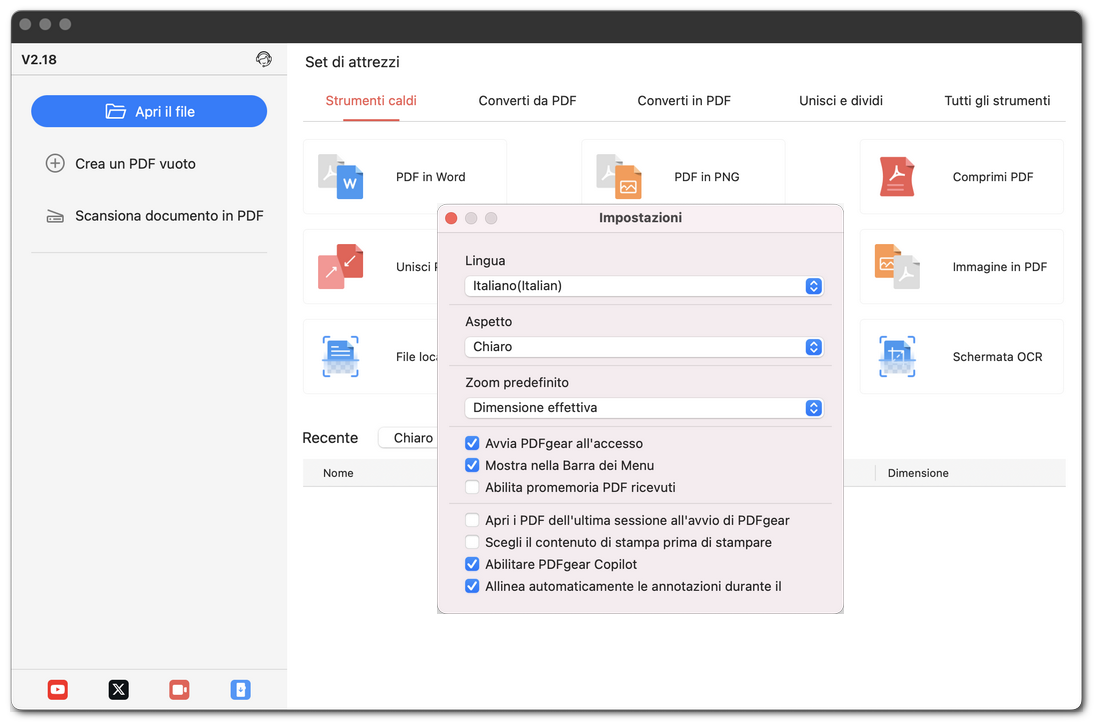Launch the Schermata OCR tool
The width and height of the screenshot is (1094, 723).
pos(961,357)
